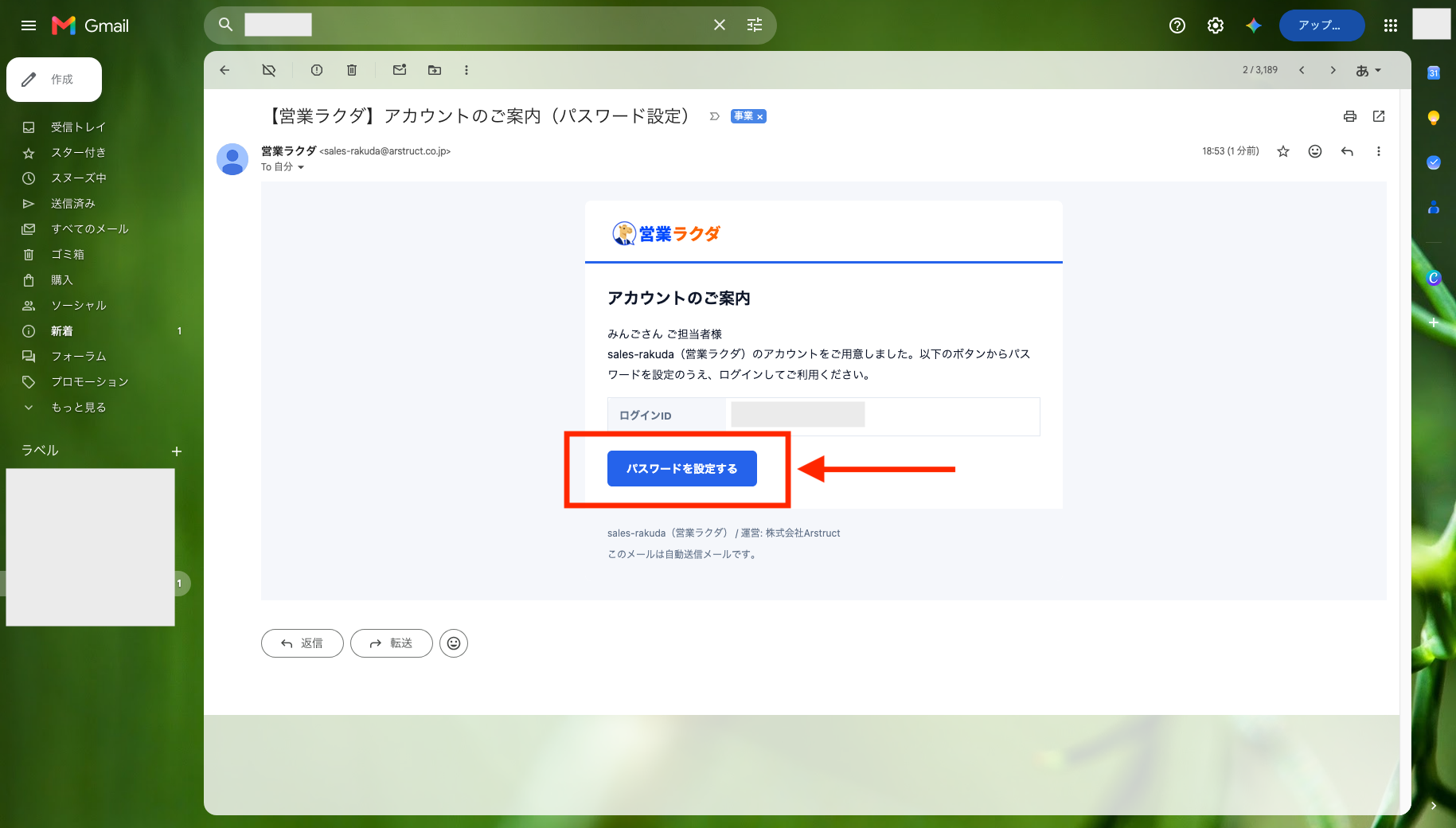Click the blue アップ… upgrade button
Viewport: 1456px width, 828px height.
[1321, 25]
